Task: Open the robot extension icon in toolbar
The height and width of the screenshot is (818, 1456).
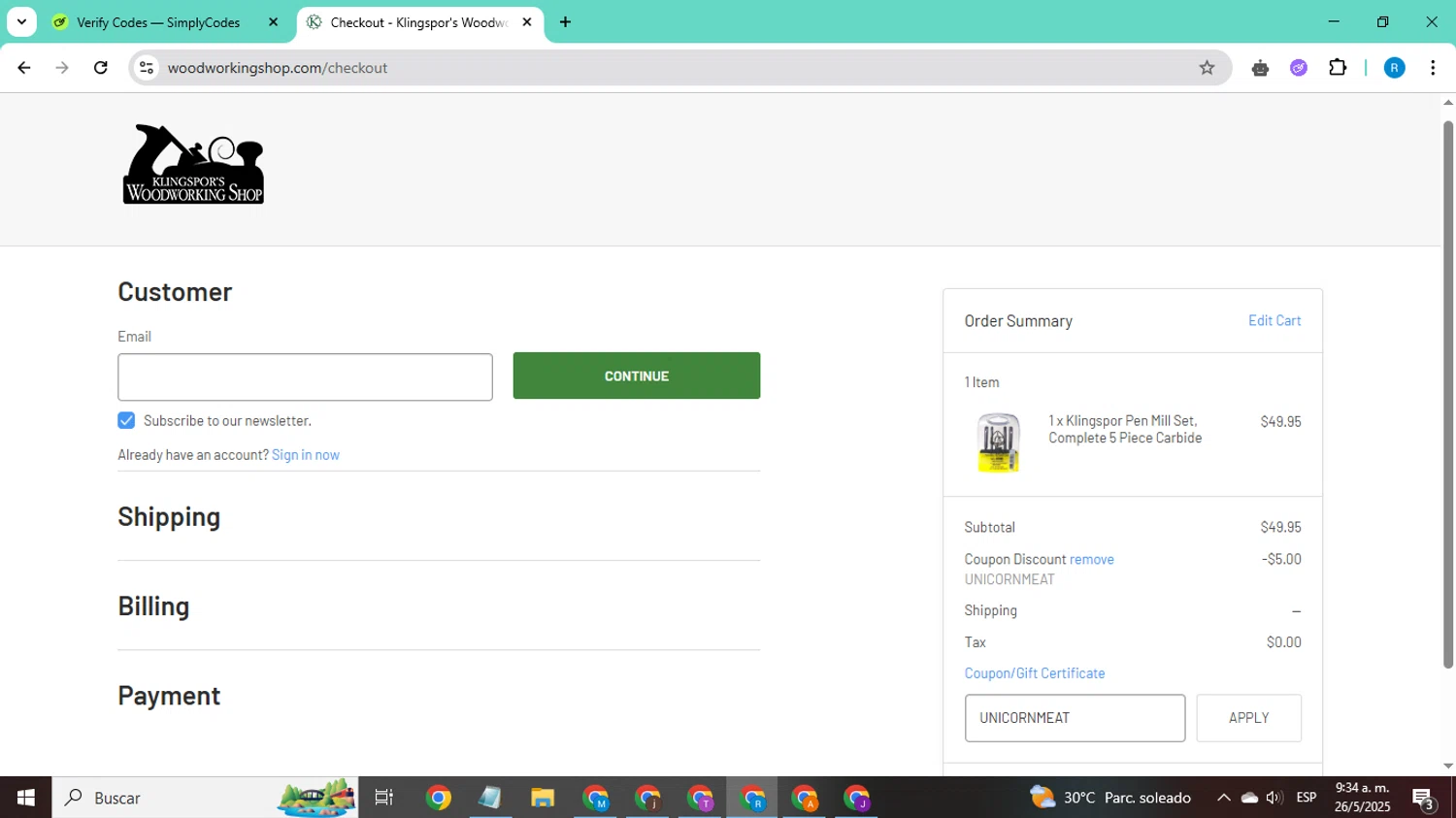Action: [1260, 68]
